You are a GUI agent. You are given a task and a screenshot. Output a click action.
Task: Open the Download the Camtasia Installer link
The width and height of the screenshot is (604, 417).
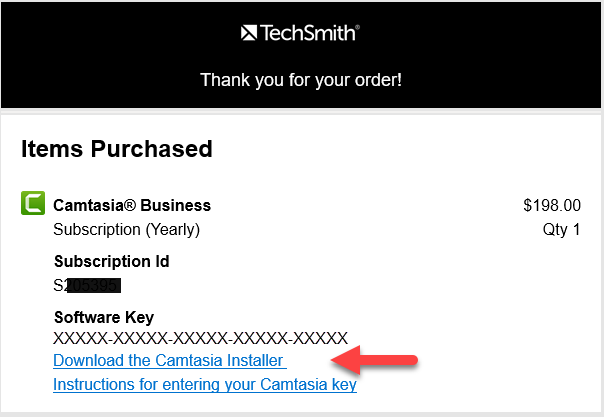tap(169, 360)
